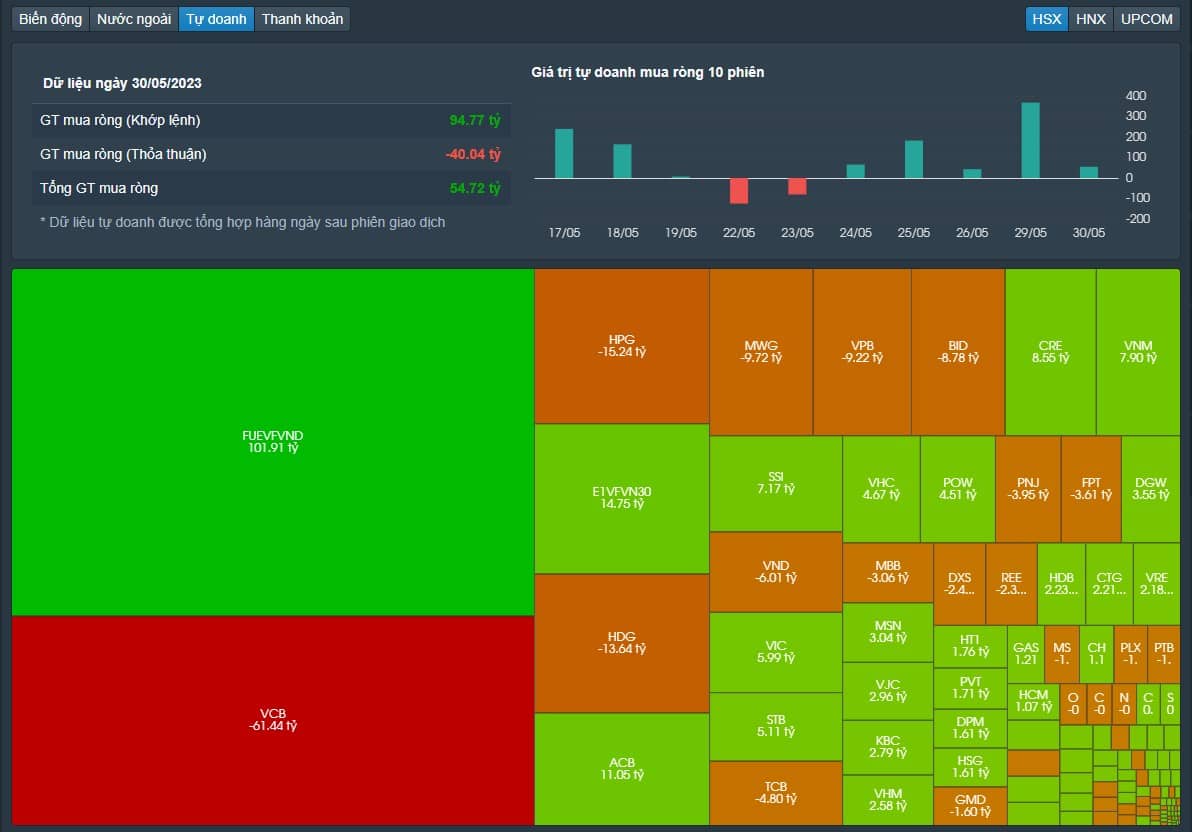1192x832 pixels.
Task: Click the BID -8.78 tỷ cell
Action: click(x=958, y=352)
